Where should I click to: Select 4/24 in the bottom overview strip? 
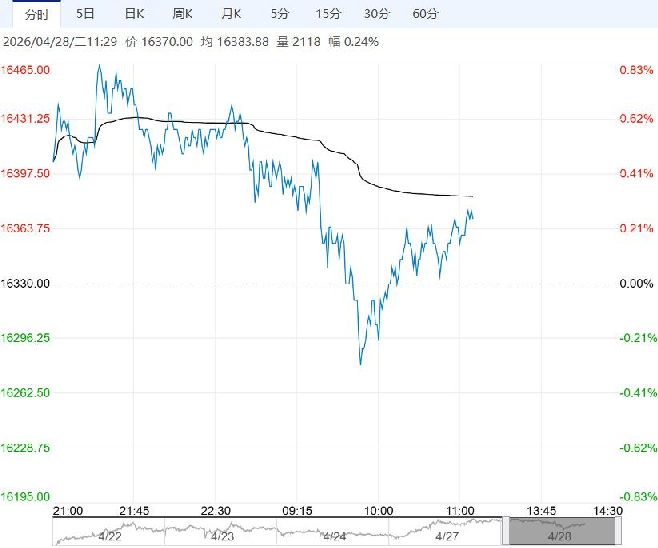336,535
